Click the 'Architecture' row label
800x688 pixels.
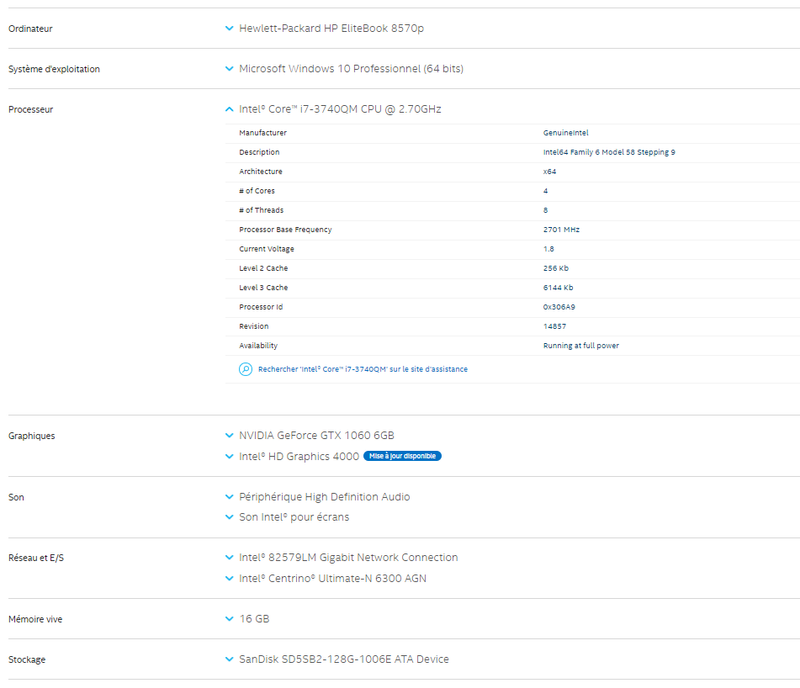261,171
